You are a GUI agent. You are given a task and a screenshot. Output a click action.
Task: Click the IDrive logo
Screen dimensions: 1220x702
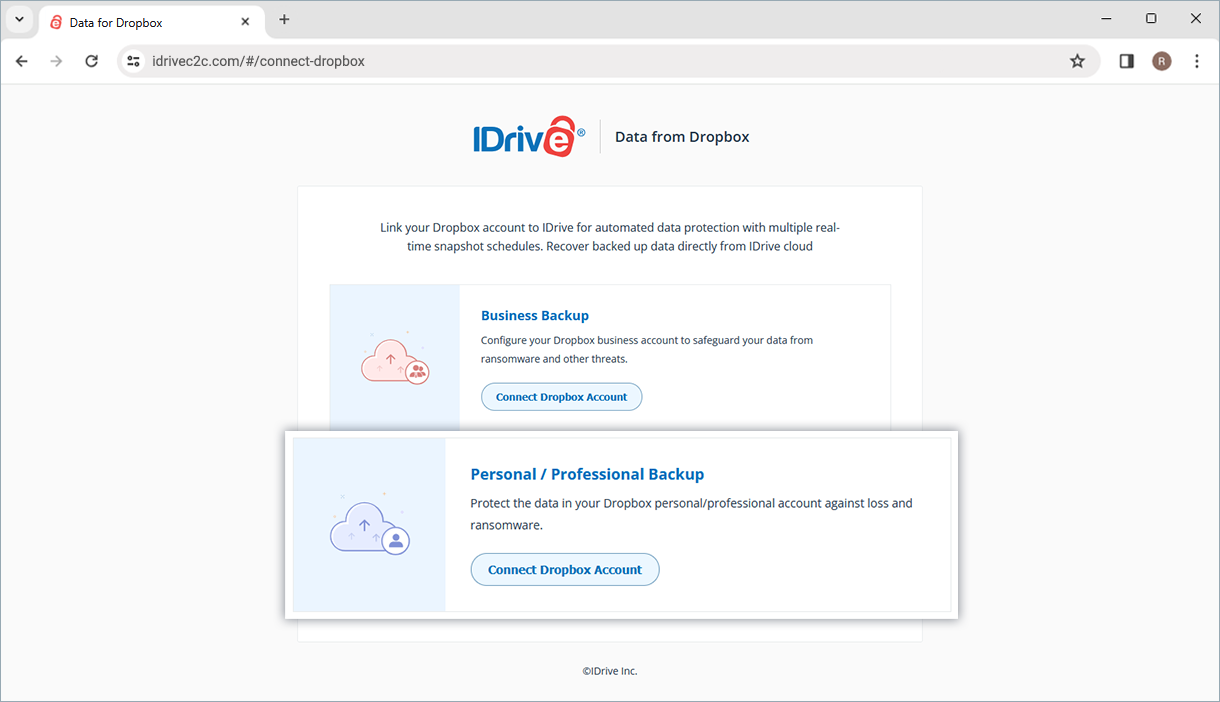(529, 137)
